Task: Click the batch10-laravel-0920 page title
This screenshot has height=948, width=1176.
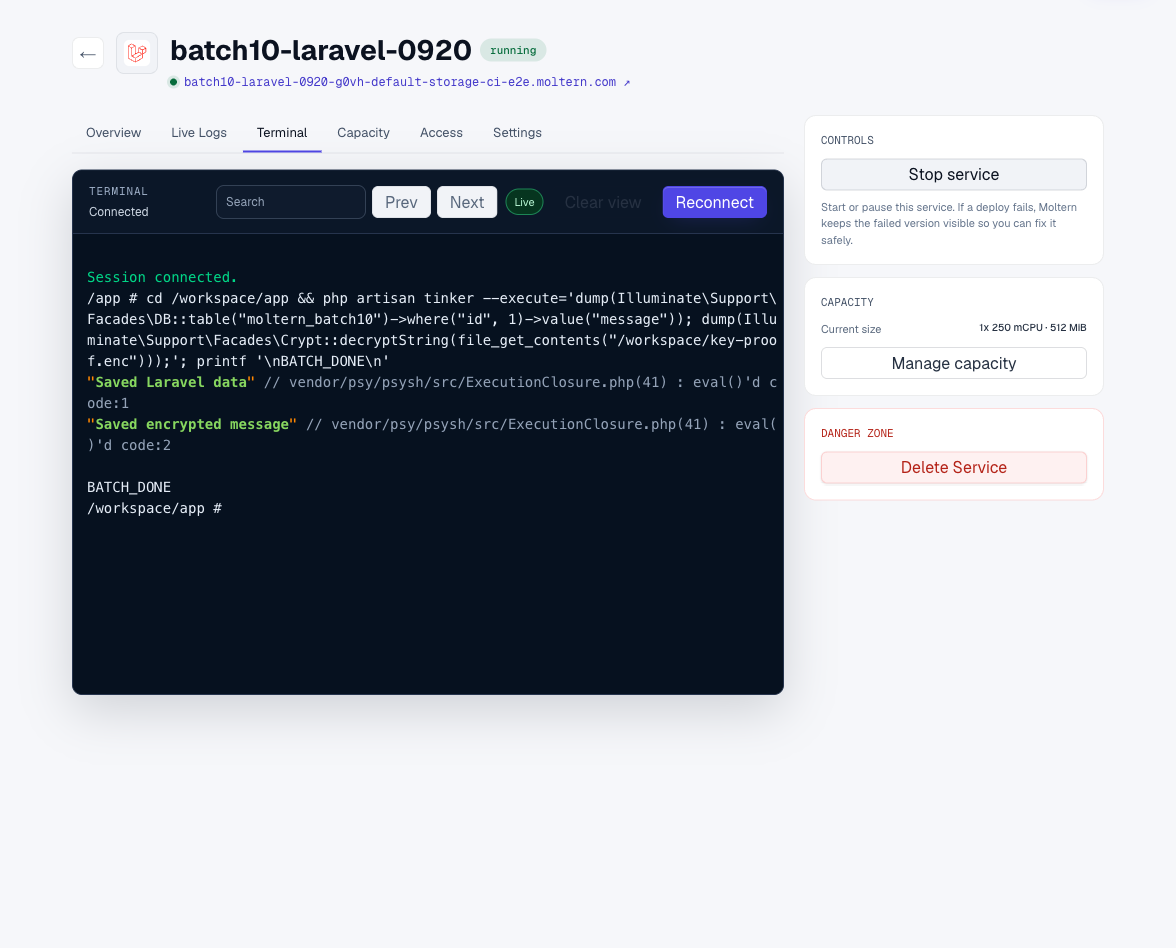Action: (321, 50)
